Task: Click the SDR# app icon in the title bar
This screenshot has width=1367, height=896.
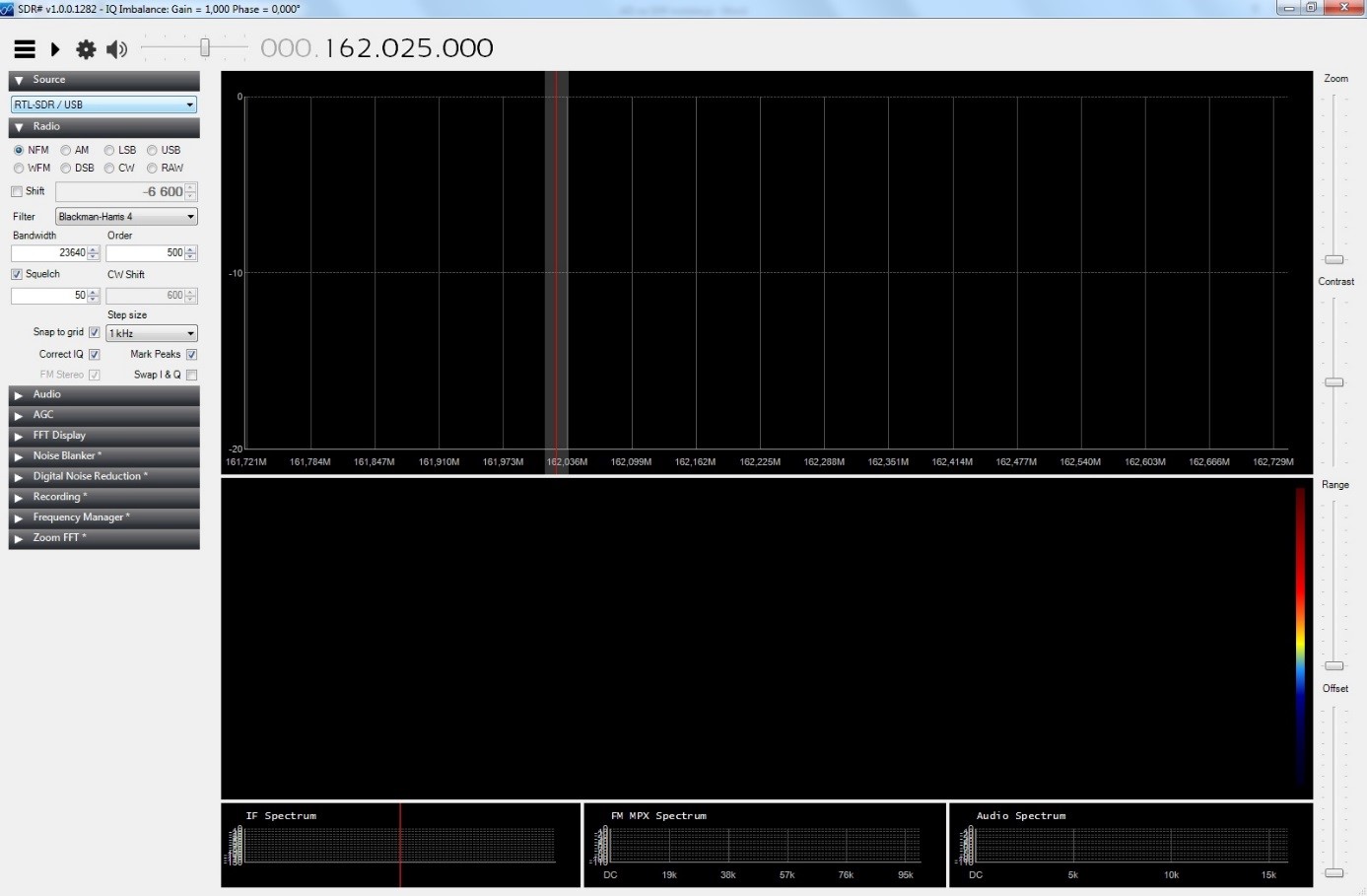Action: click(8, 9)
